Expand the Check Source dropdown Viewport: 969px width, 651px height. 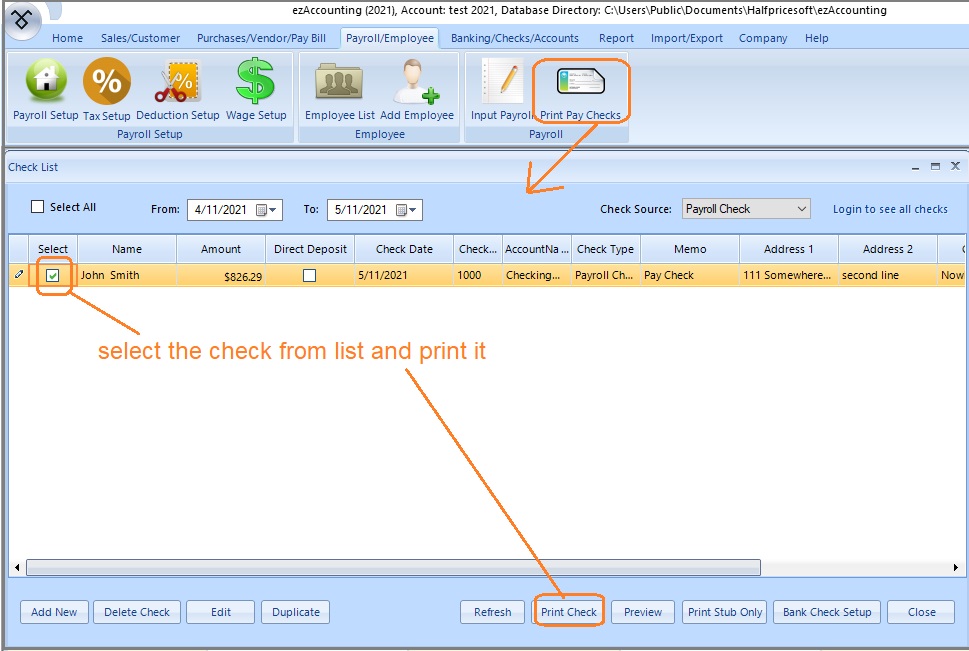pyautogui.click(x=802, y=209)
